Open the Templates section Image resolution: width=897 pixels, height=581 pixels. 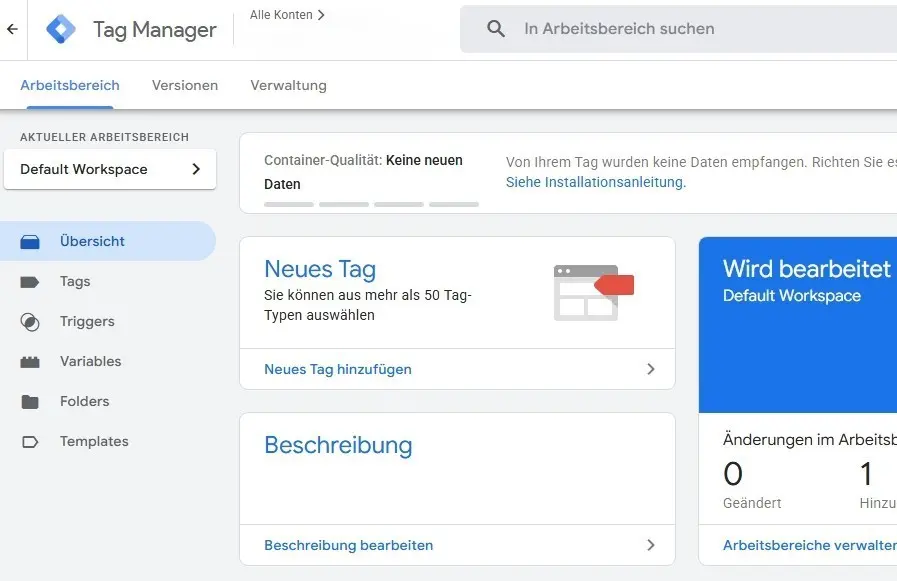[x=94, y=441]
